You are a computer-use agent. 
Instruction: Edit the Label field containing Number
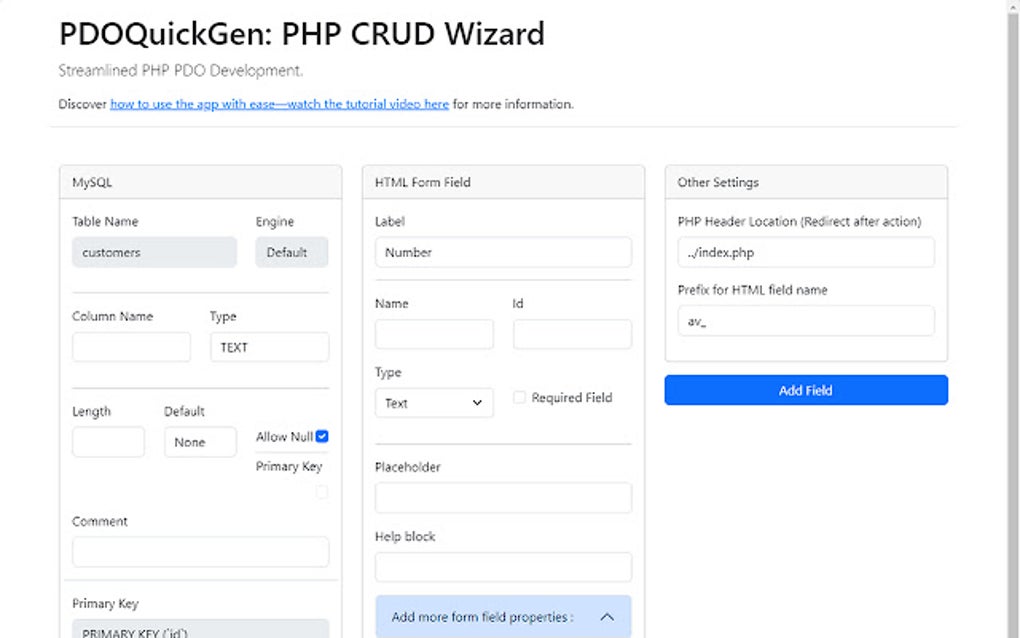503,252
